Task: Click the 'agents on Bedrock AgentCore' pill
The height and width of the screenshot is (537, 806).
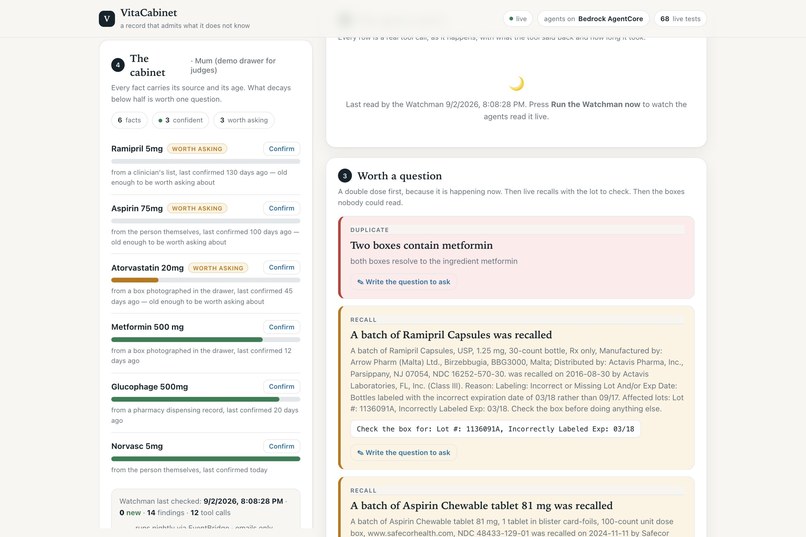Action: tap(593, 18)
